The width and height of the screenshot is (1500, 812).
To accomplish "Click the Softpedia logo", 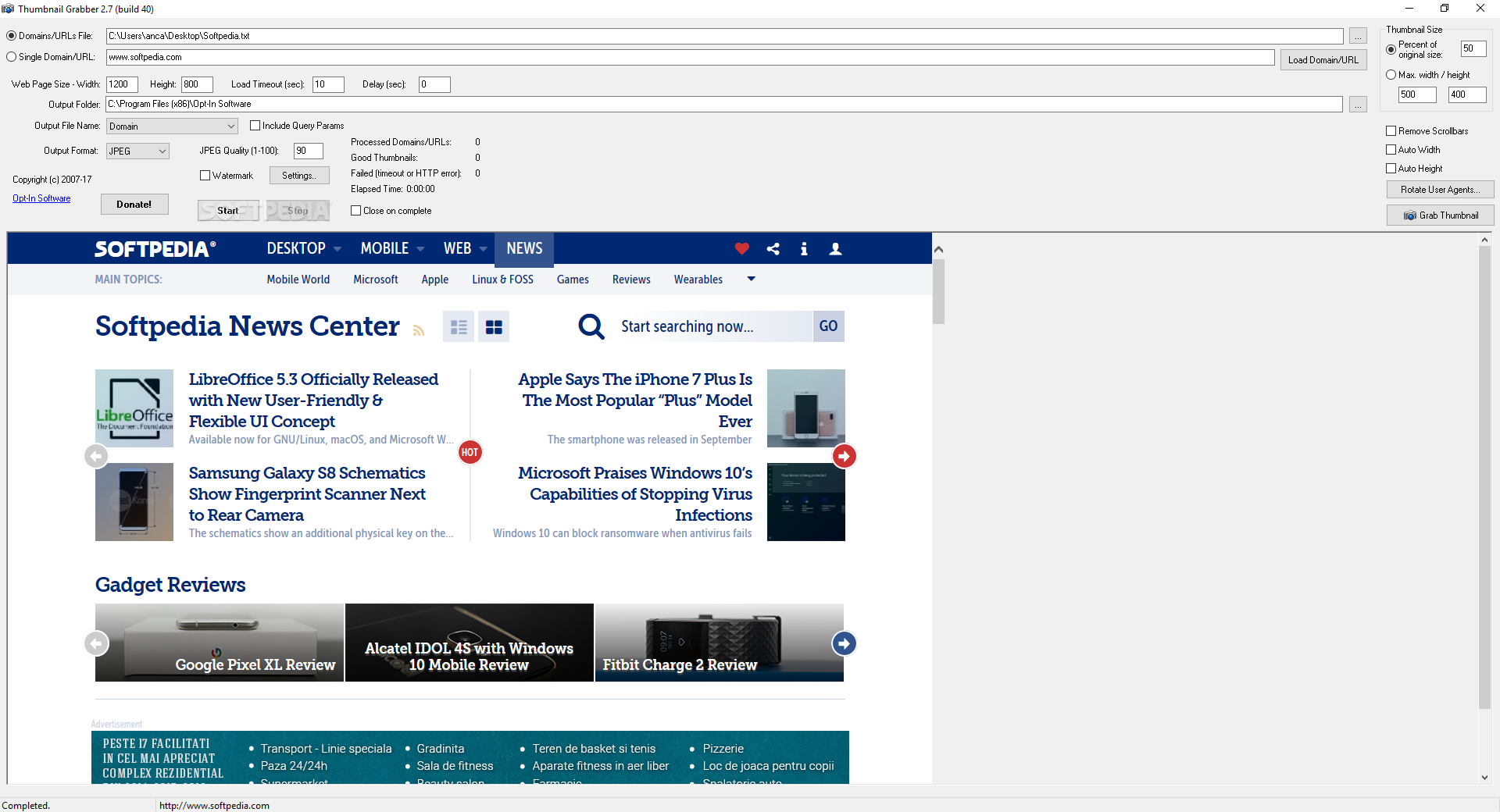I will click(x=155, y=249).
